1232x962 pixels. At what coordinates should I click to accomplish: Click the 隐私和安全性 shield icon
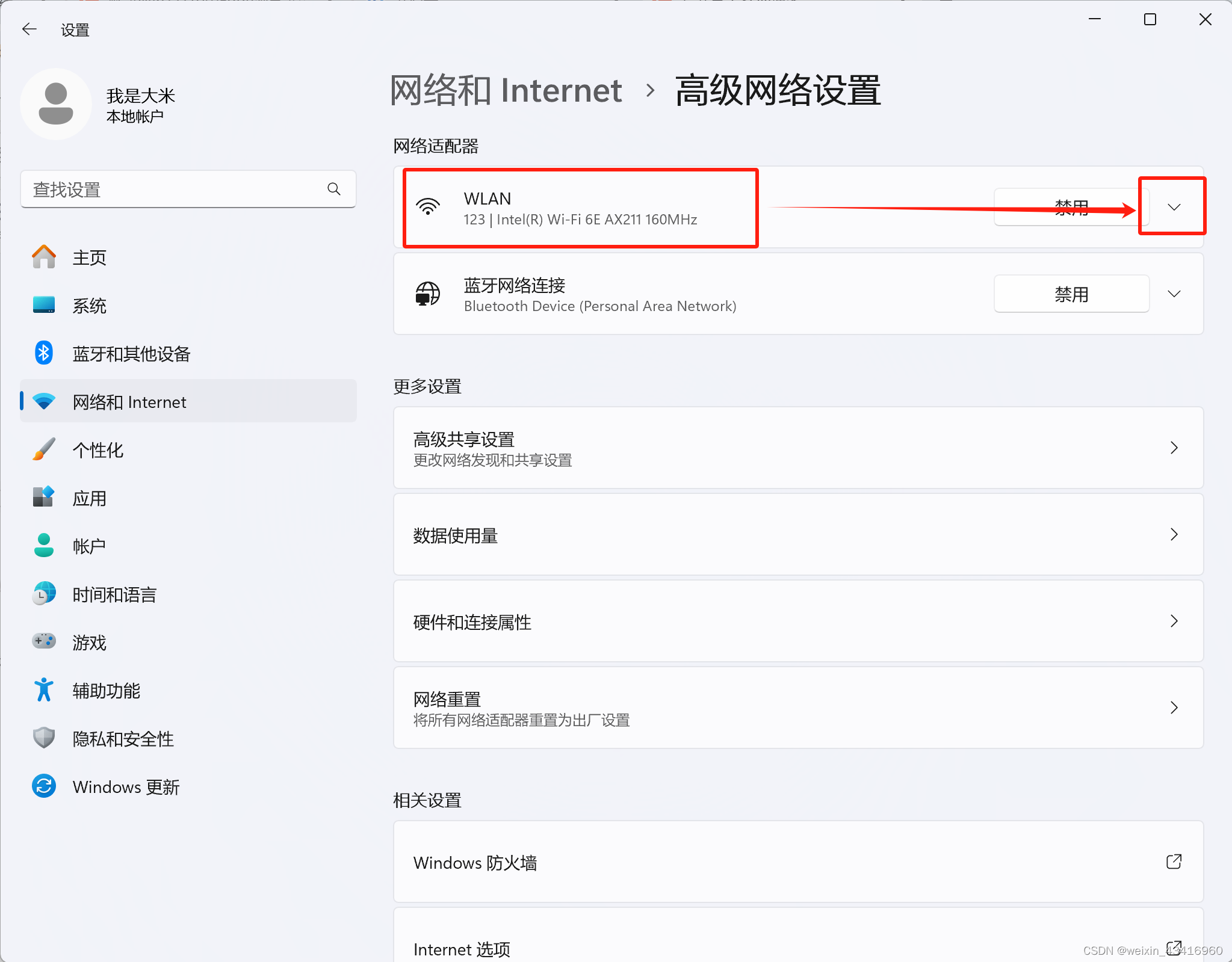[x=44, y=738]
